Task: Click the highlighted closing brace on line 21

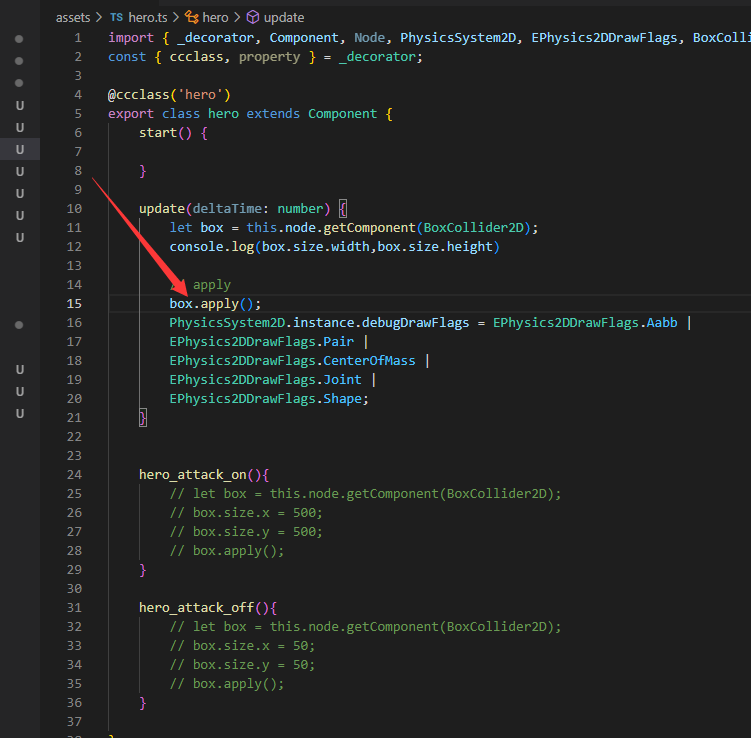Action: click(x=143, y=418)
